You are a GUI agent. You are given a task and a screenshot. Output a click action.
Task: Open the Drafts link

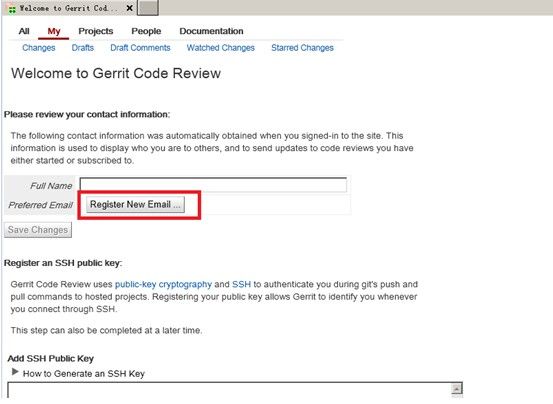(83, 48)
